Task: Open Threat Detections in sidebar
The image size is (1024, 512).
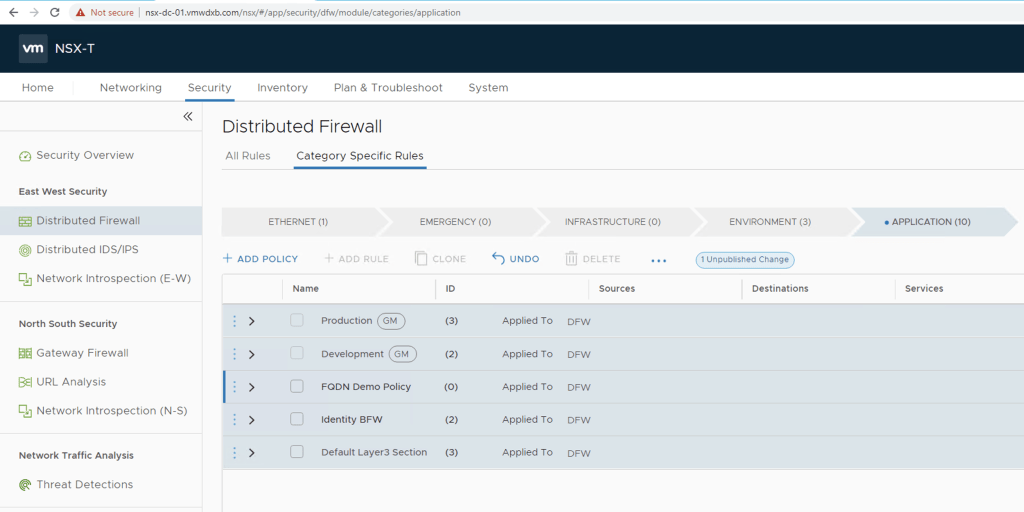Action: click(x=84, y=485)
